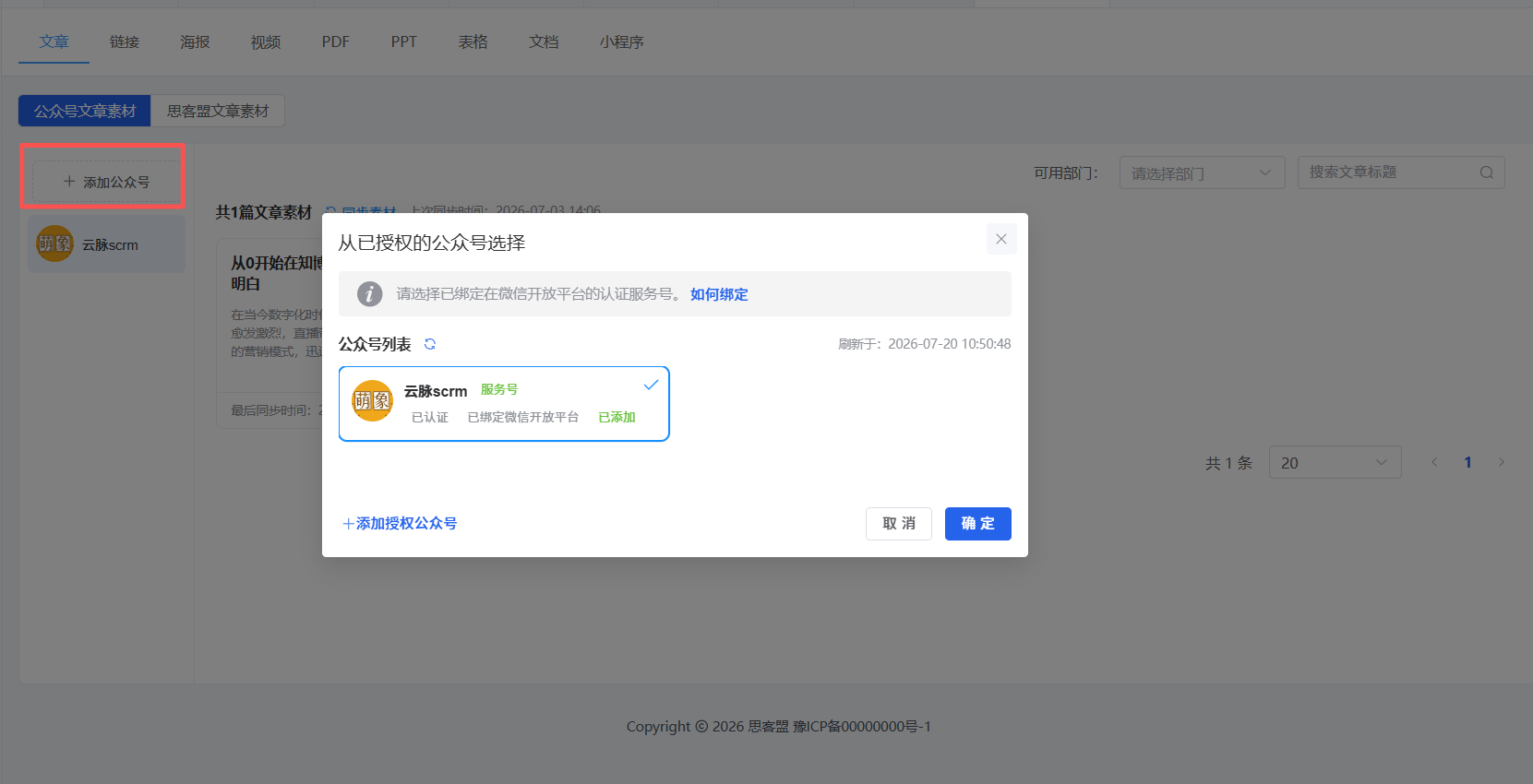The width and height of the screenshot is (1533, 784).
Task: Click the Copyright 思客盟 footer text
Action: pyautogui.click(x=779, y=727)
